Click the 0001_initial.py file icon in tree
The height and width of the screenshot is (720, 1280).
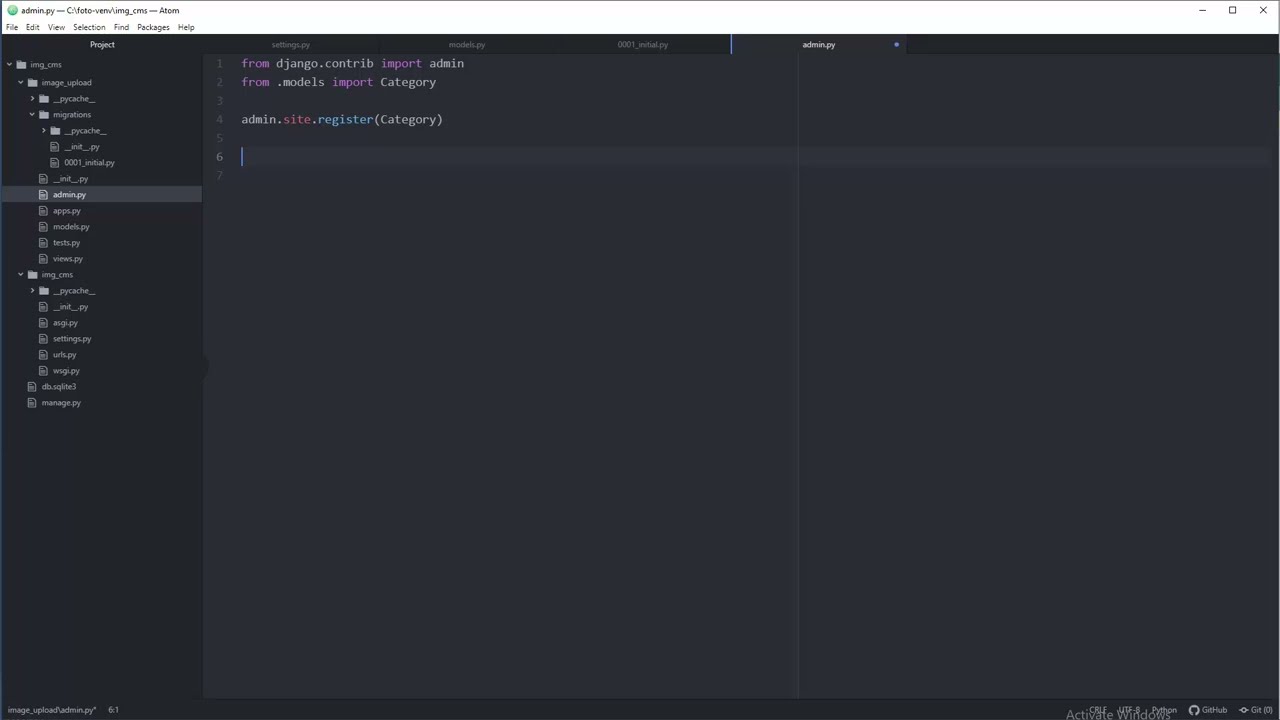55,162
